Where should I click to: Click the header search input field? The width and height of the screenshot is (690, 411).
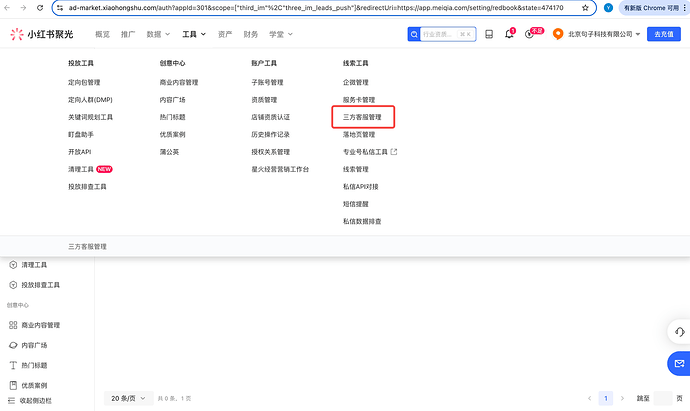448,34
